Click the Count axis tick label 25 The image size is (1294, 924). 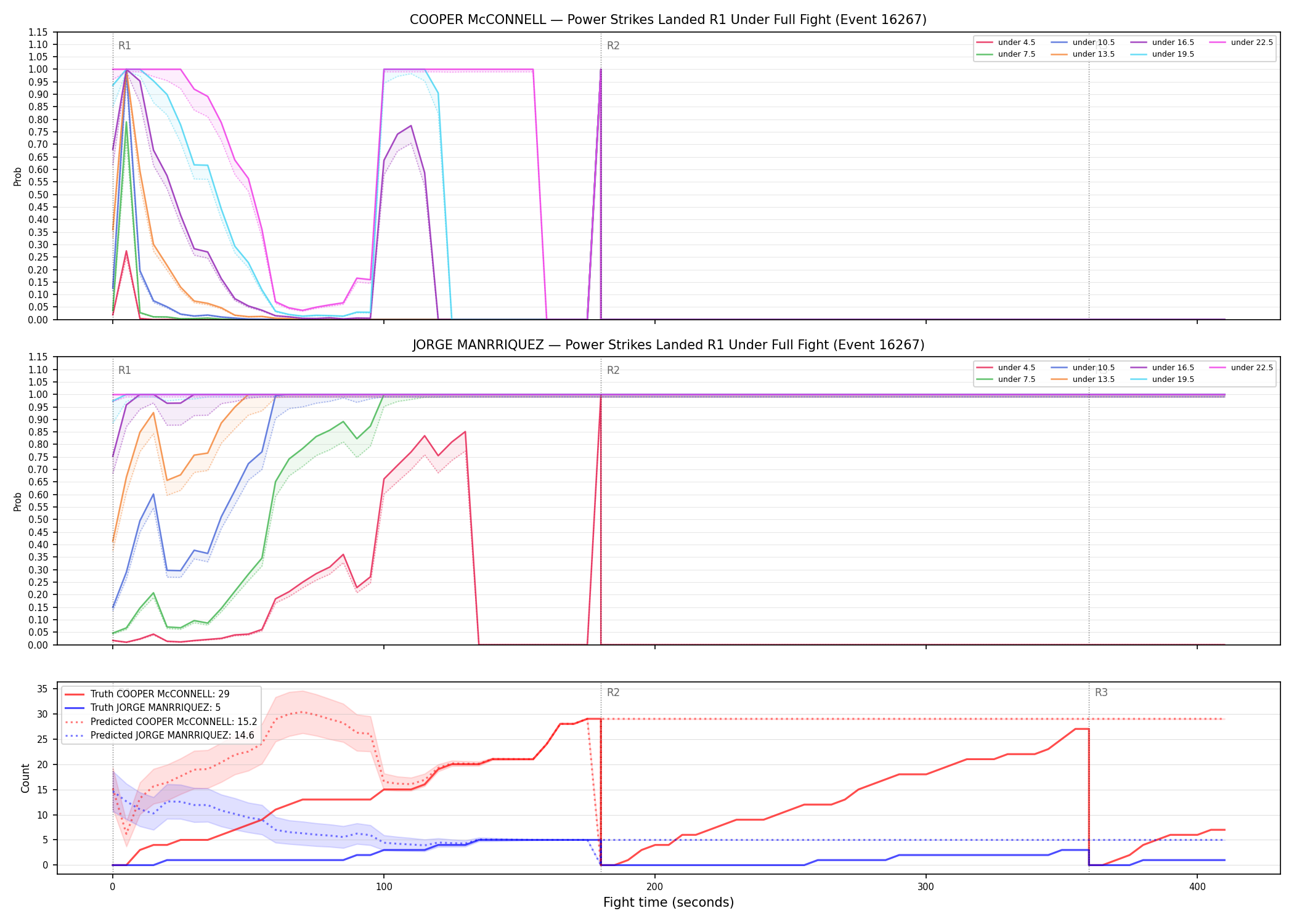click(x=42, y=739)
